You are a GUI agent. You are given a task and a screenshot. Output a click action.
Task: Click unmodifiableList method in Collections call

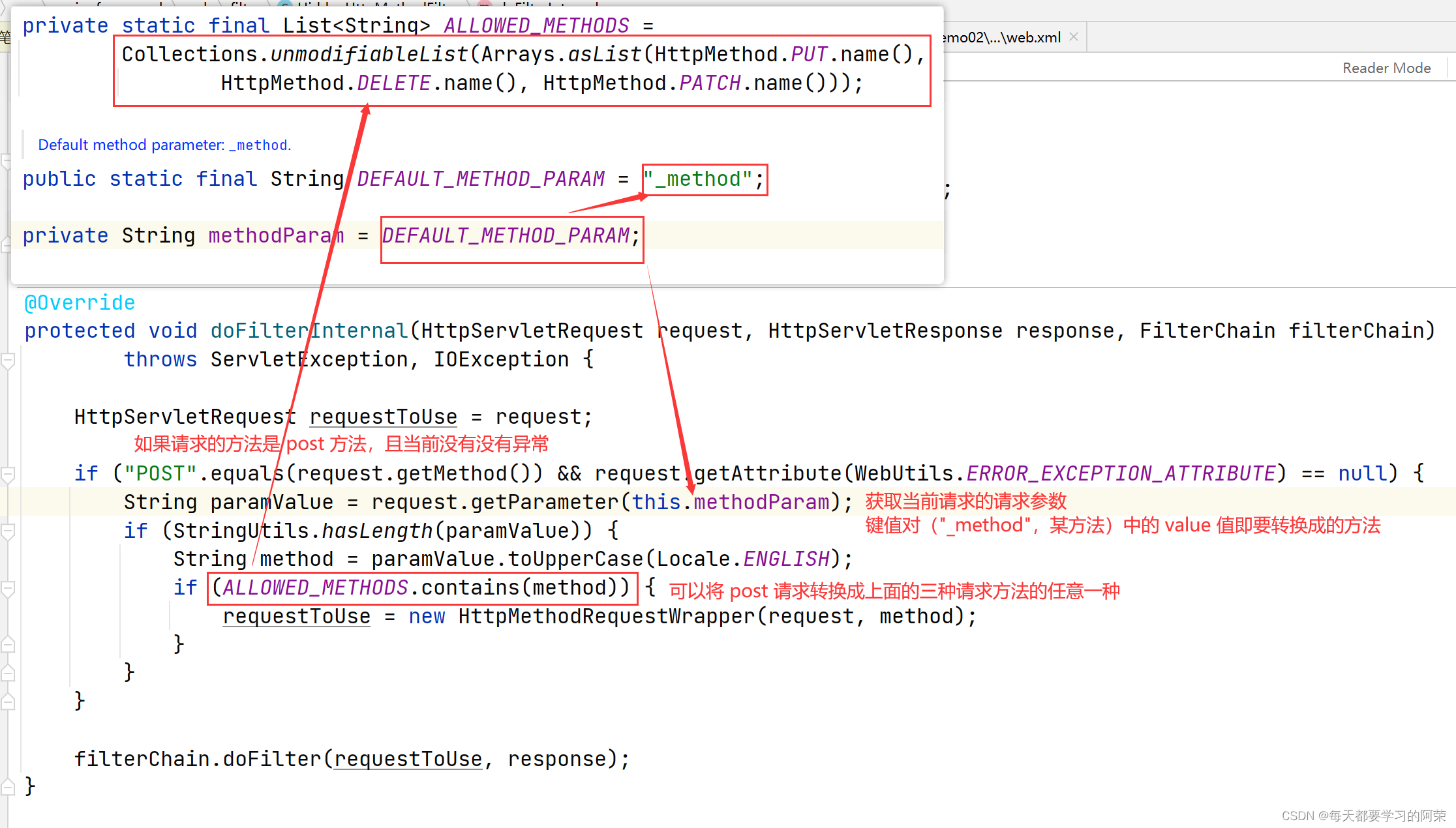click(x=369, y=54)
